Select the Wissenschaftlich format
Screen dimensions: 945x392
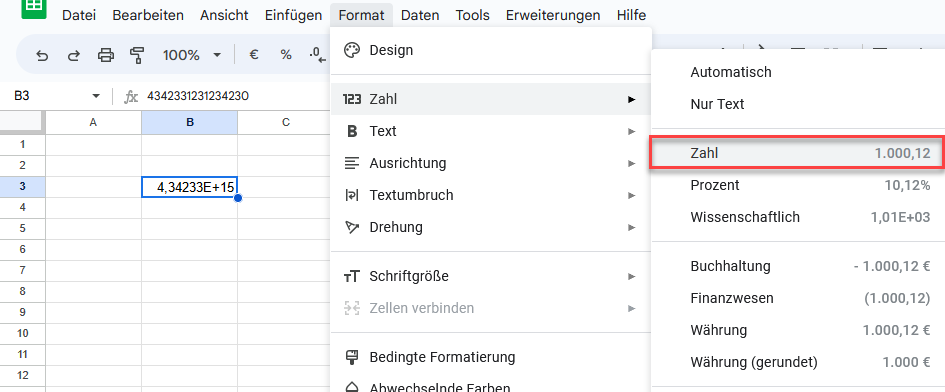coord(798,217)
